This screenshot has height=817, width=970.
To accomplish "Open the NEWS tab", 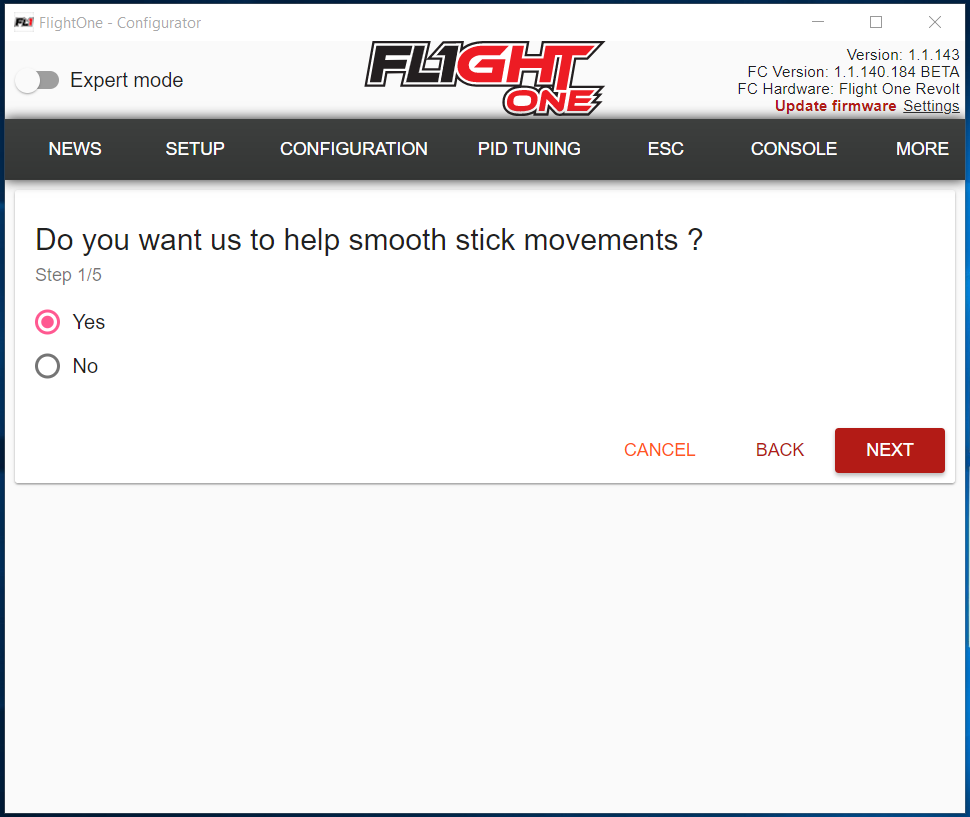I will (x=75, y=149).
